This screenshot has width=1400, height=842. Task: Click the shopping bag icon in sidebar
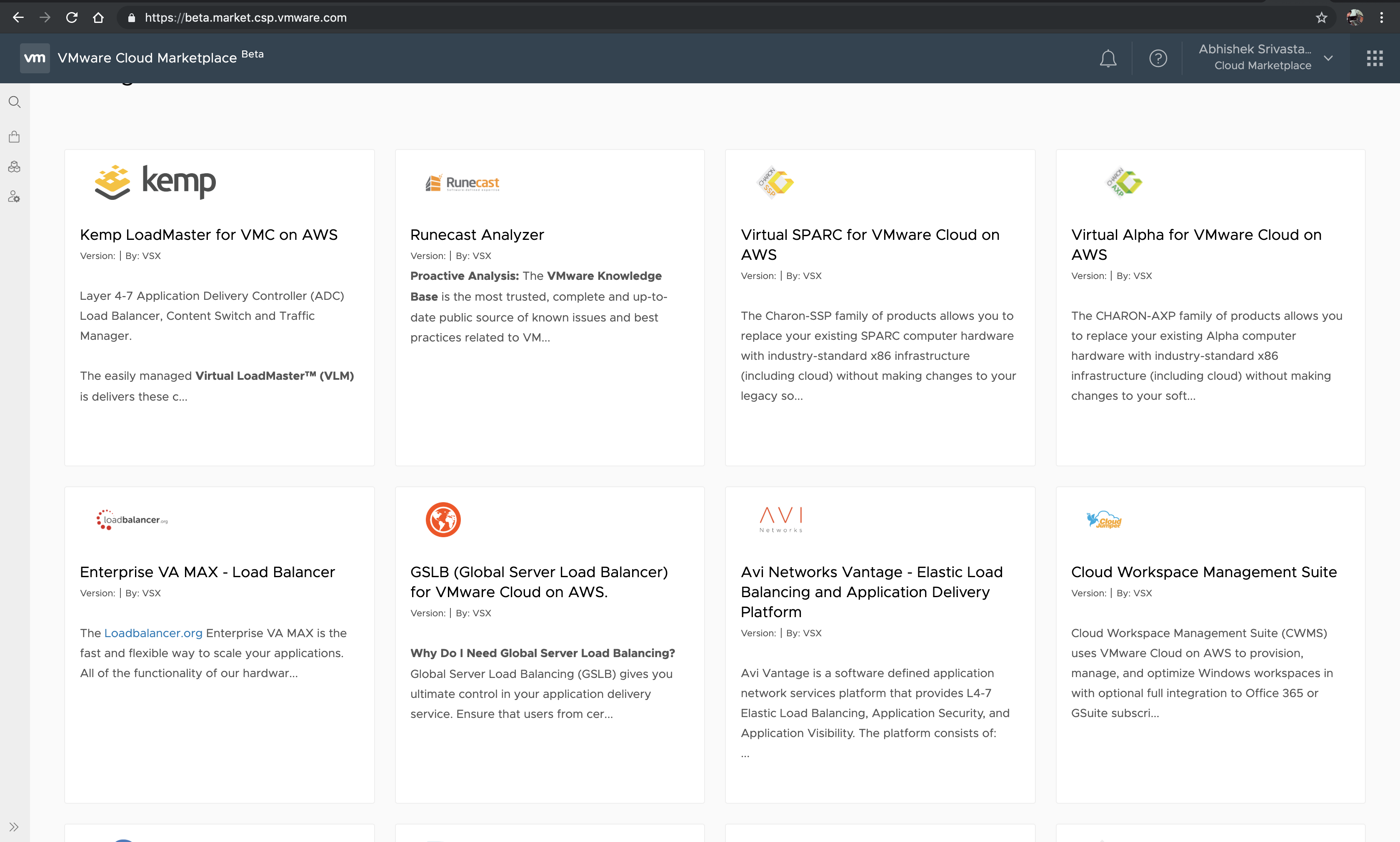(x=14, y=137)
